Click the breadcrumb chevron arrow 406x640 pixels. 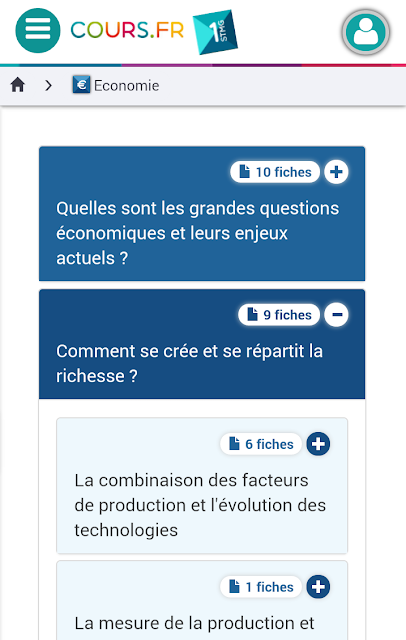(x=49, y=85)
